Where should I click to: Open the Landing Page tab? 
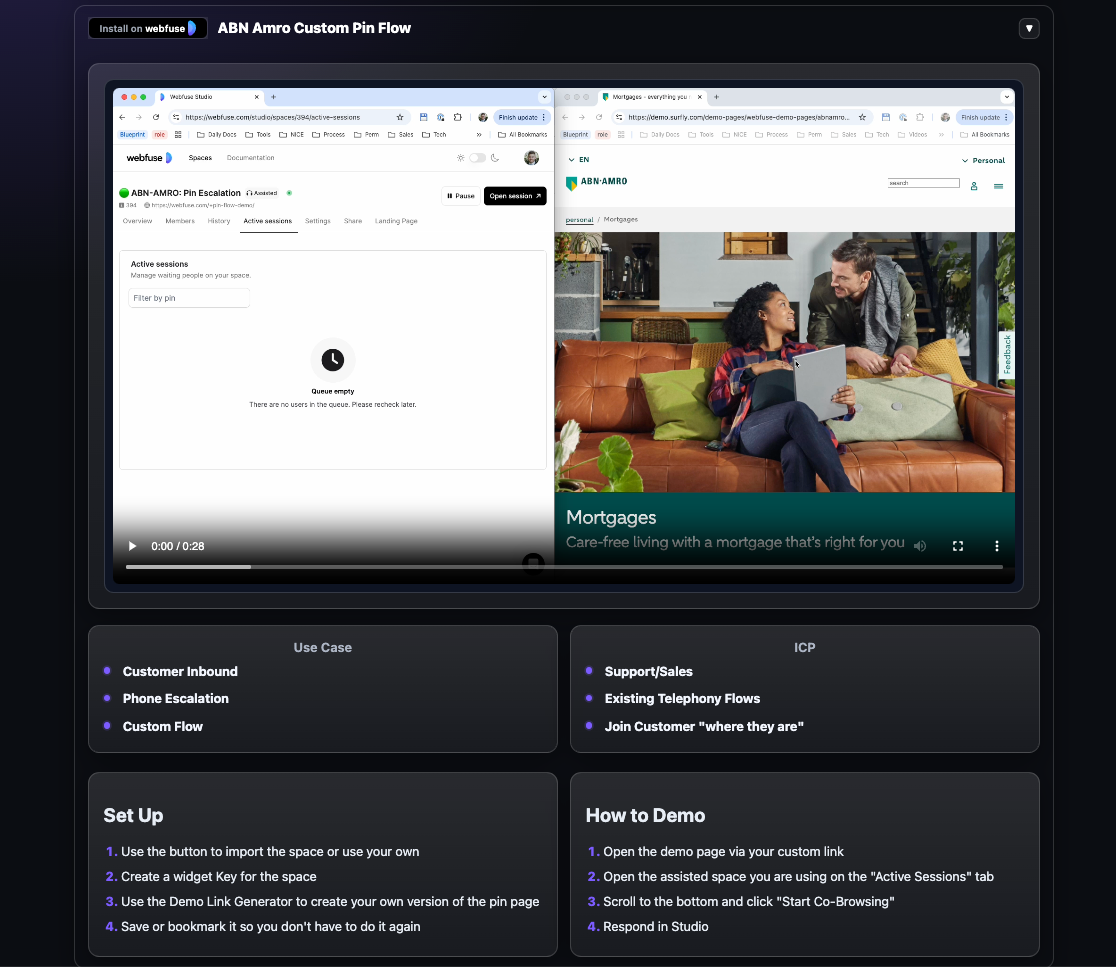click(396, 221)
